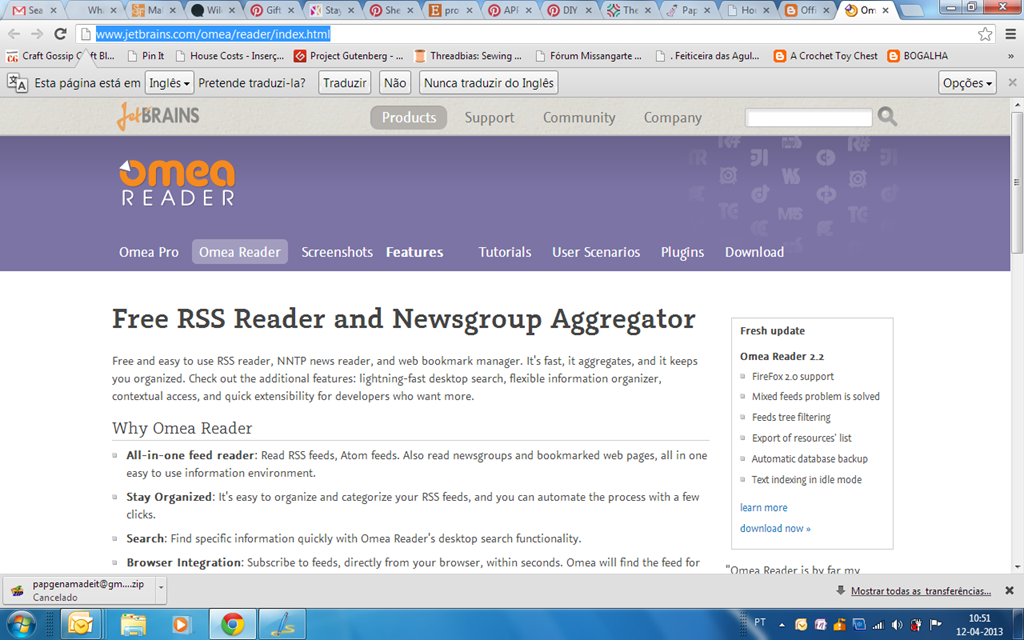Close the translation bar

(x=1012, y=82)
